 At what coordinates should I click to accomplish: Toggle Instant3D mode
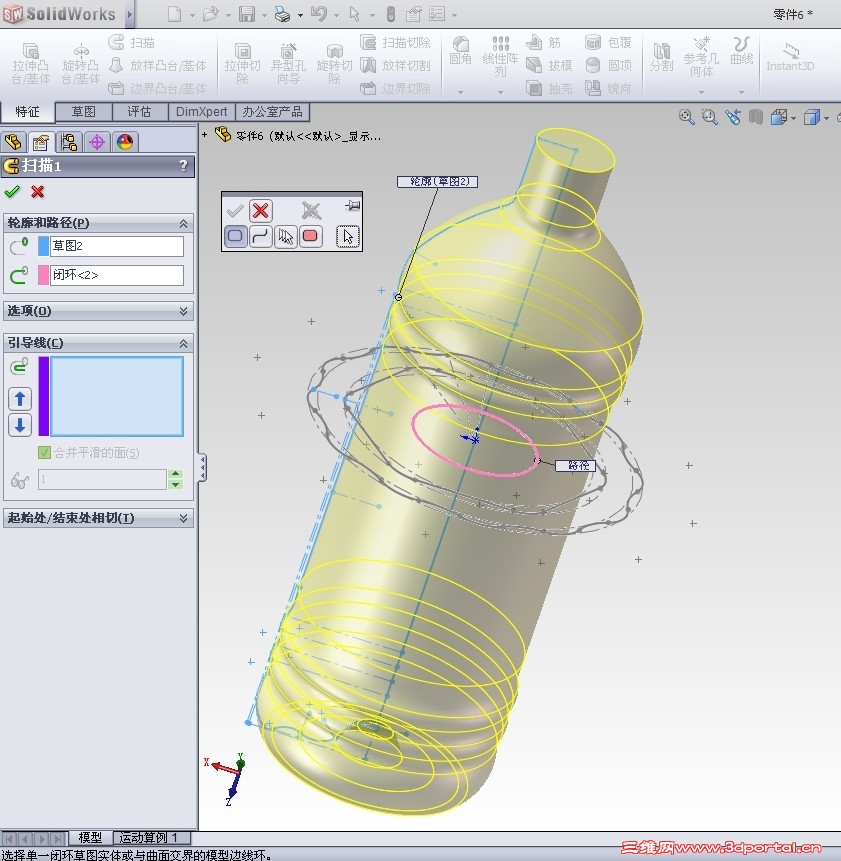(790, 57)
